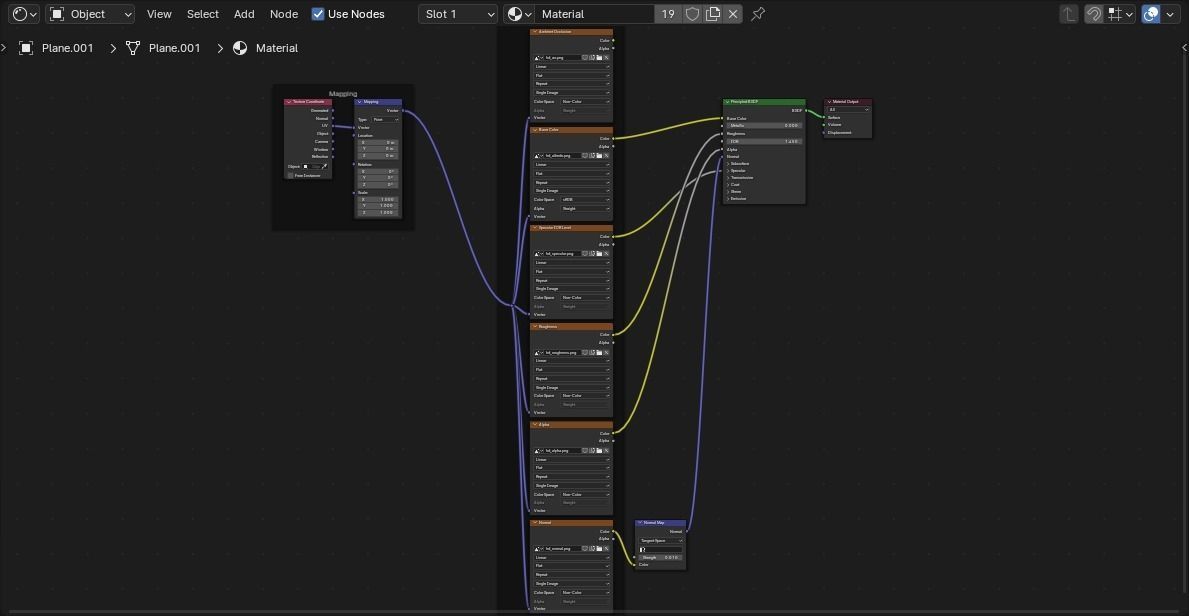Click the Normal Map UV map field
This screenshot has height=616, width=1189.
[x=660, y=548]
